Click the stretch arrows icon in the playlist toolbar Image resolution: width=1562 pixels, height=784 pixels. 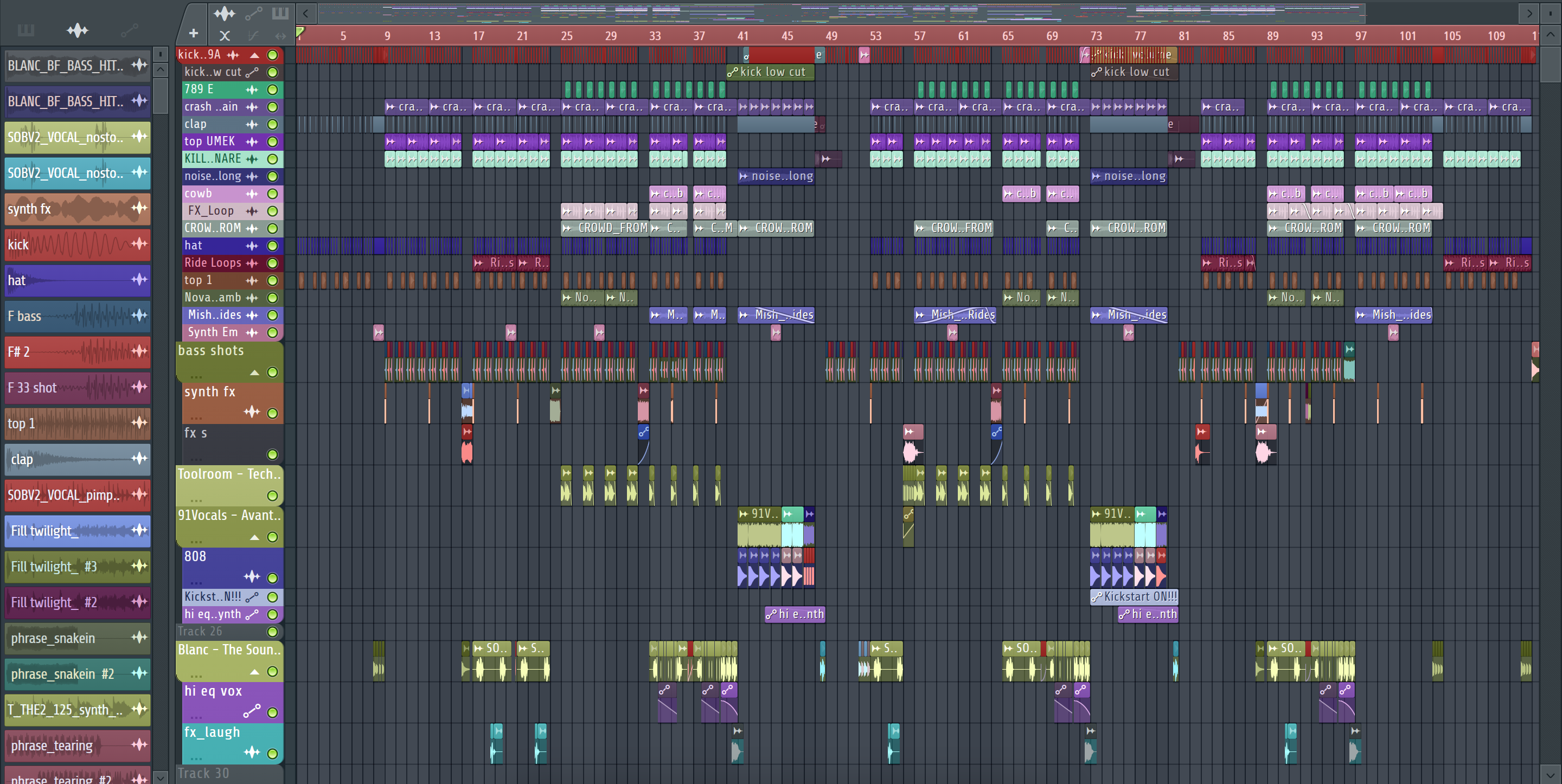coord(280,35)
